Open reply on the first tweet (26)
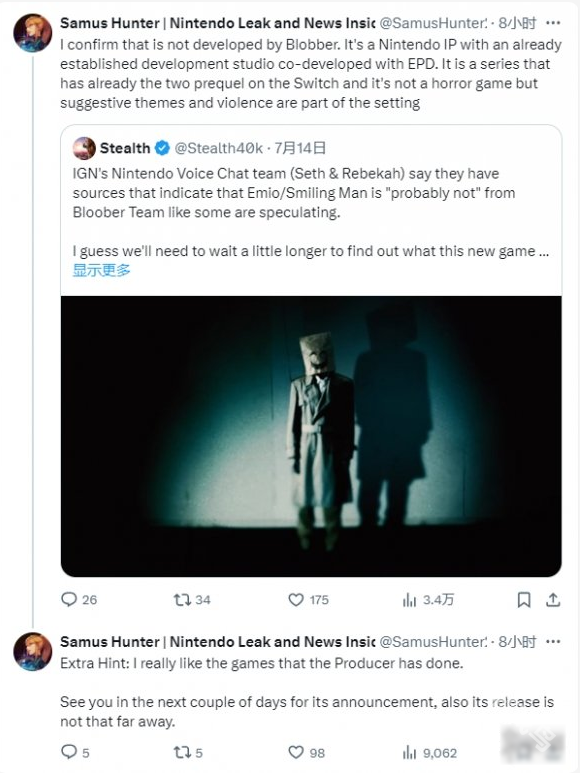Screen dimensions: 580x773 click(79, 599)
